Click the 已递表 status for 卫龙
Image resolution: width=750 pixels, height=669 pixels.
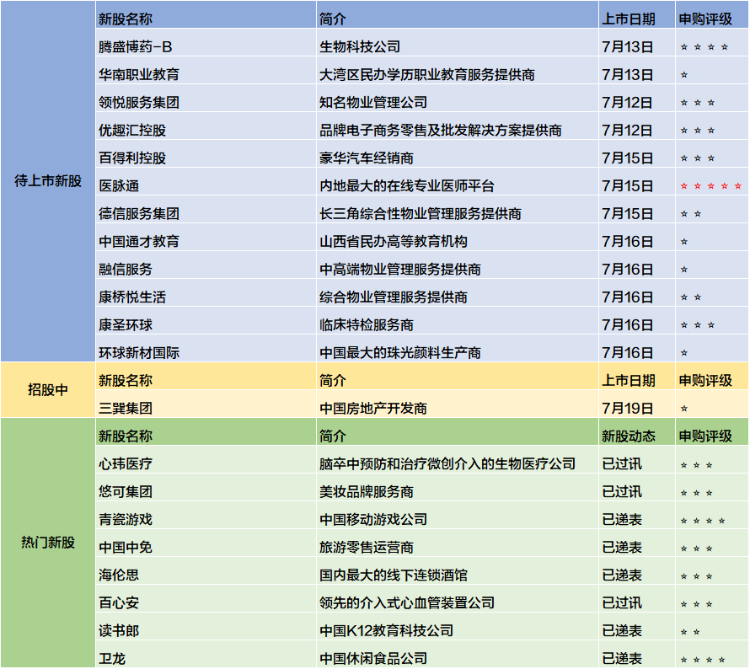[x=622, y=658]
